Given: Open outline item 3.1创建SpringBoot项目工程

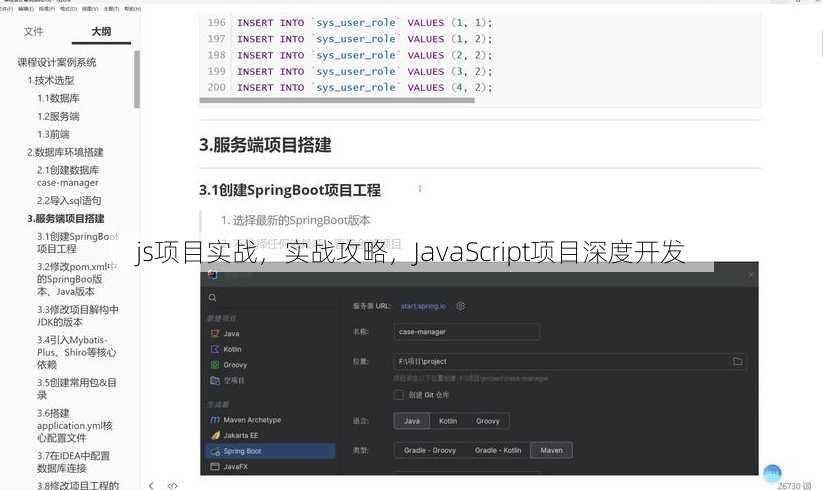Looking at the screenshot, I should 77,242.
